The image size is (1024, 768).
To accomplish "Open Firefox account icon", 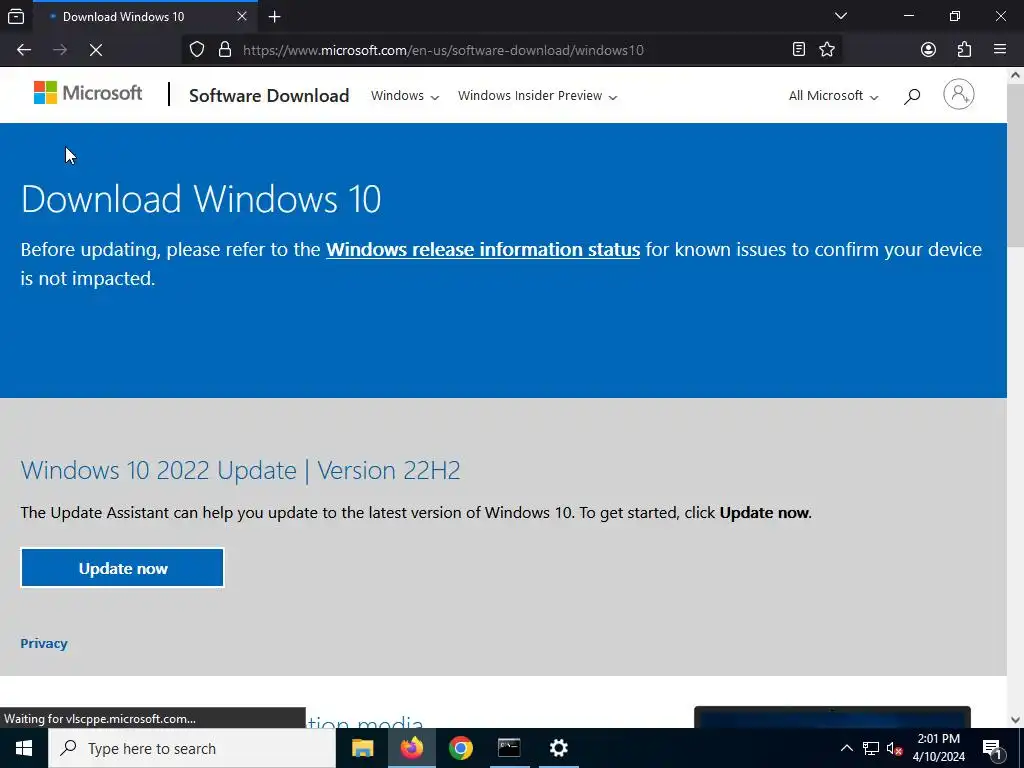I will (928, 50).
